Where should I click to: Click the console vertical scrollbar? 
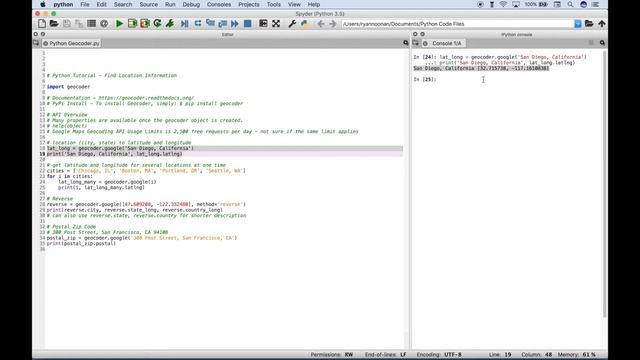coord(604,184)
